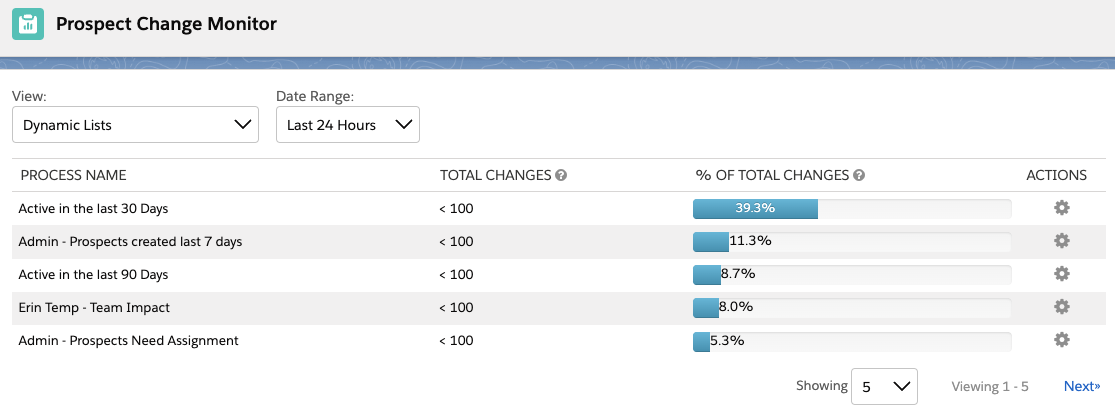The image size is (1115, 406).
Task: Open gear actions for Admin - Prospects created last 7 days
Action: click(1062, 241)
